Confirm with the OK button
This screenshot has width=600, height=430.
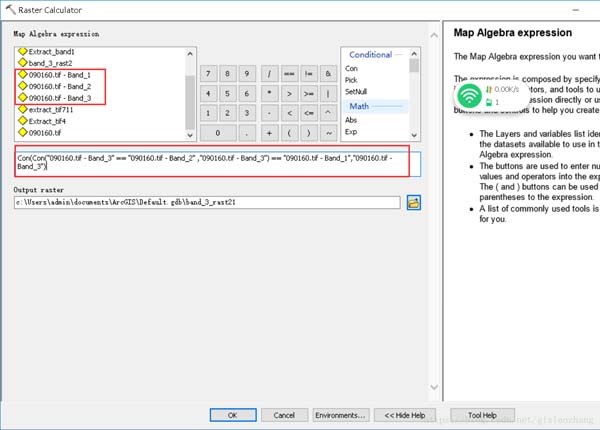233,415
